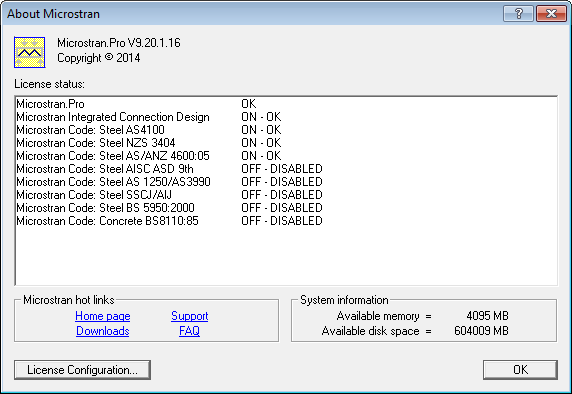The width and height of the screenshot is (572, 394).
Task: Click the Available memory value 4095 MB
Action: pyautogui.click(x=487, y=316)
